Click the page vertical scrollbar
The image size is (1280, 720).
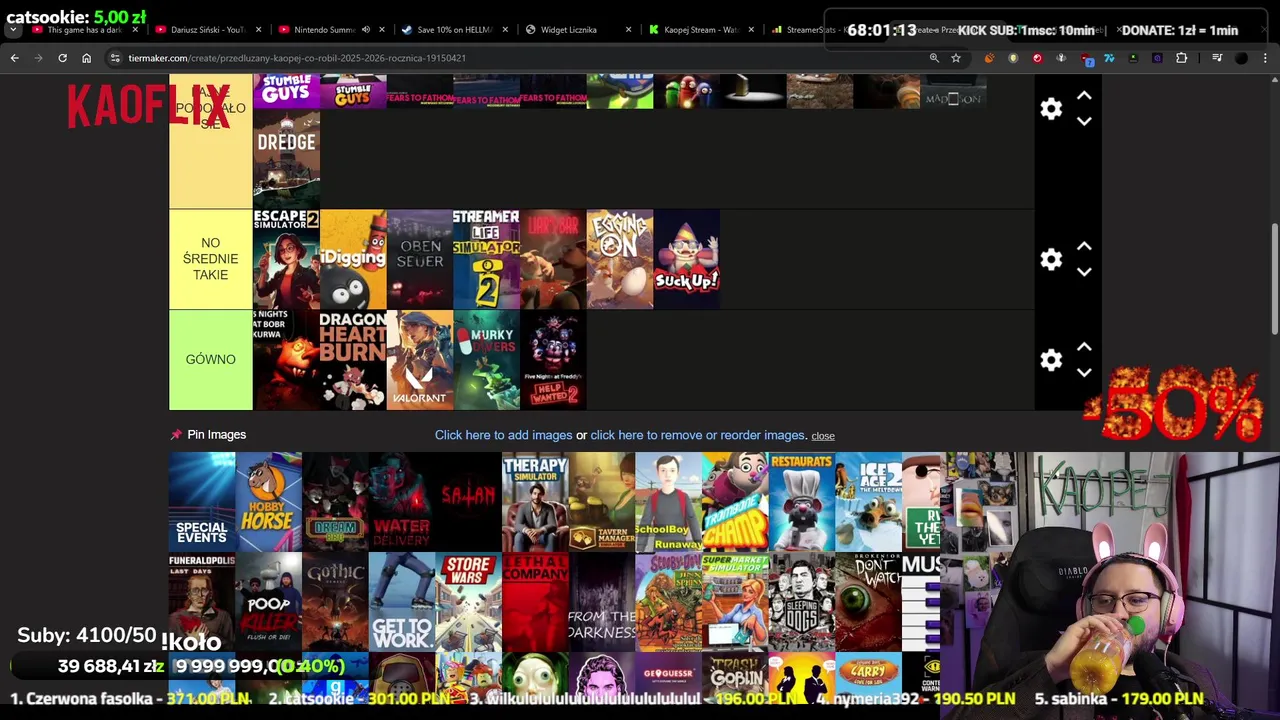1274,280
